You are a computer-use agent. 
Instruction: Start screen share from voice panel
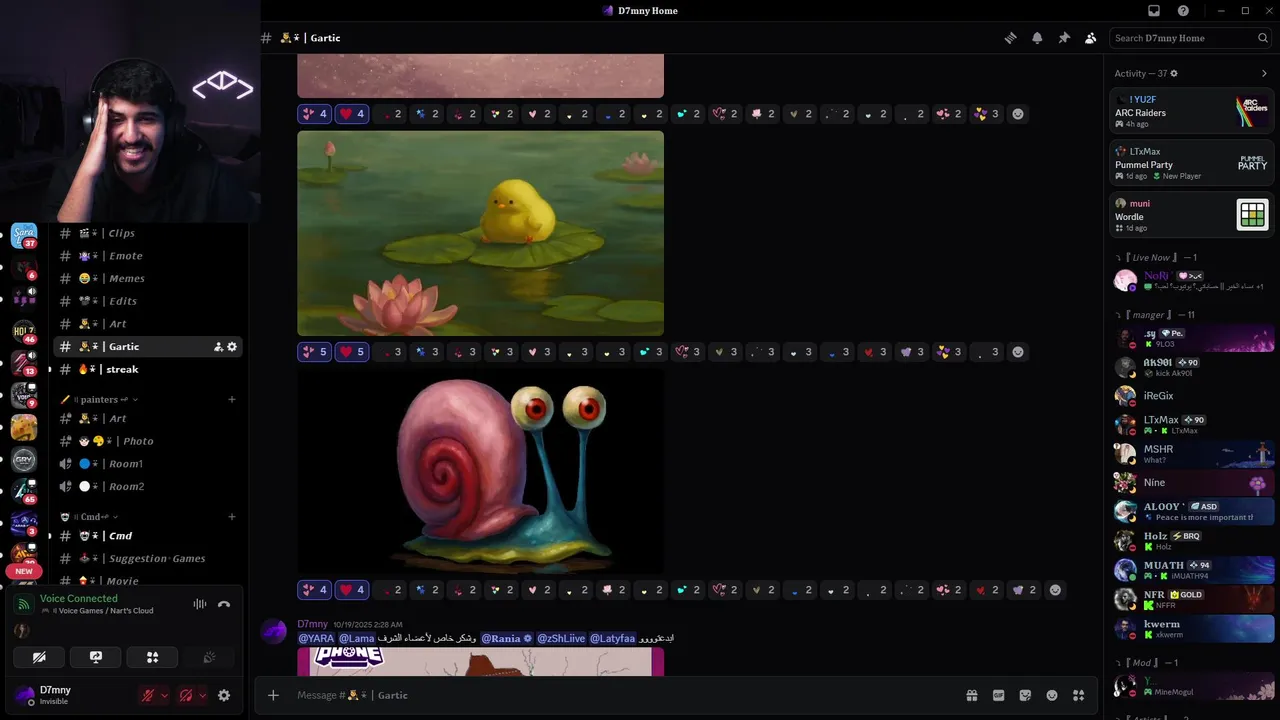96,657
